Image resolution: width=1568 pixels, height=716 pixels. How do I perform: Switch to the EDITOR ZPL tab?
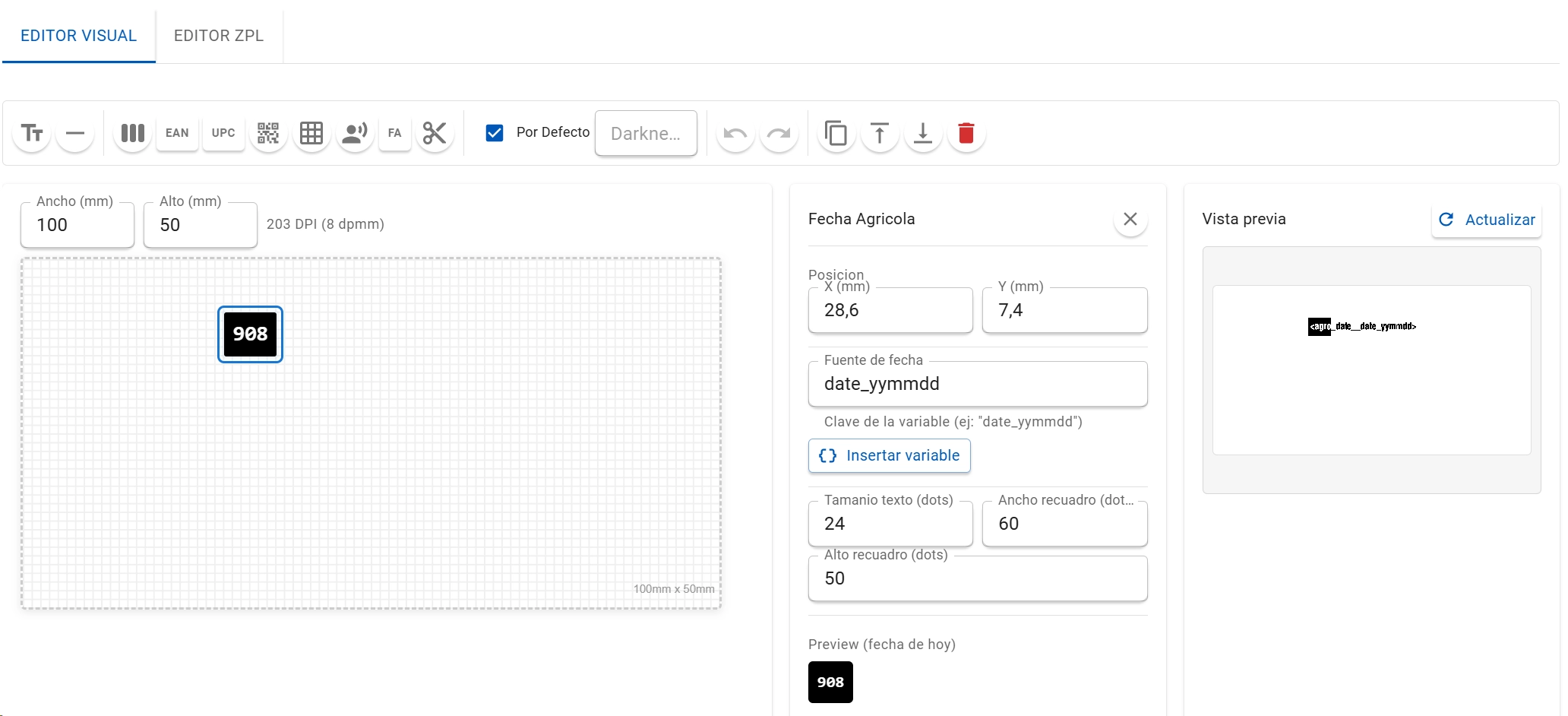[219, 36]
